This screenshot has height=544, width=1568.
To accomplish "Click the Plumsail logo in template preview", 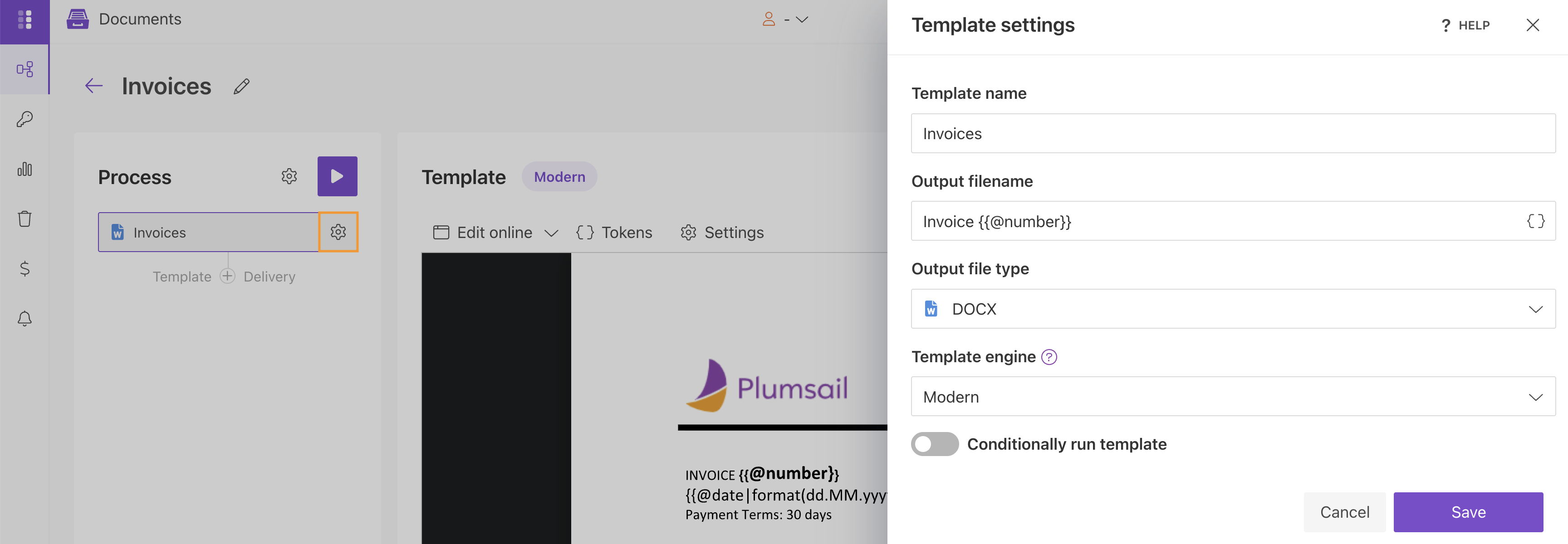I will point(767,386).
